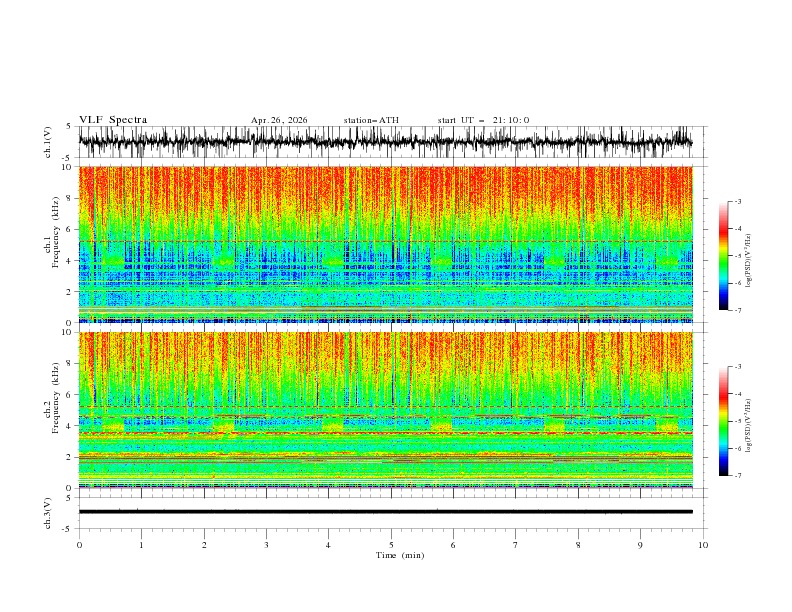Click the ch.2 spectrogram color scale bar
This screenshot has width=792, height=612.
coord(723,421)
